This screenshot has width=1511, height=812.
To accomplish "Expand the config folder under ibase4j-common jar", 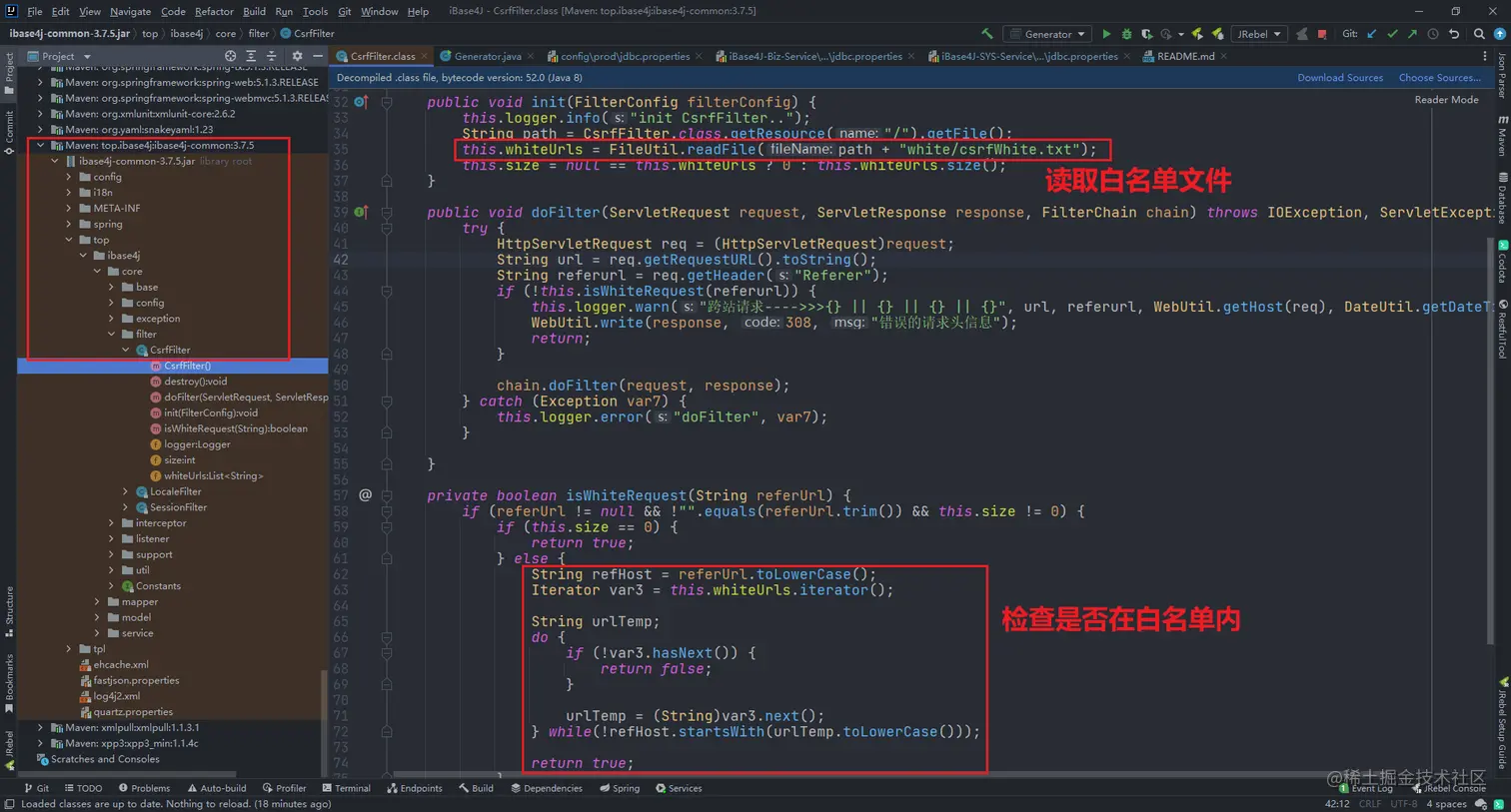I will [x=69, y=177].
